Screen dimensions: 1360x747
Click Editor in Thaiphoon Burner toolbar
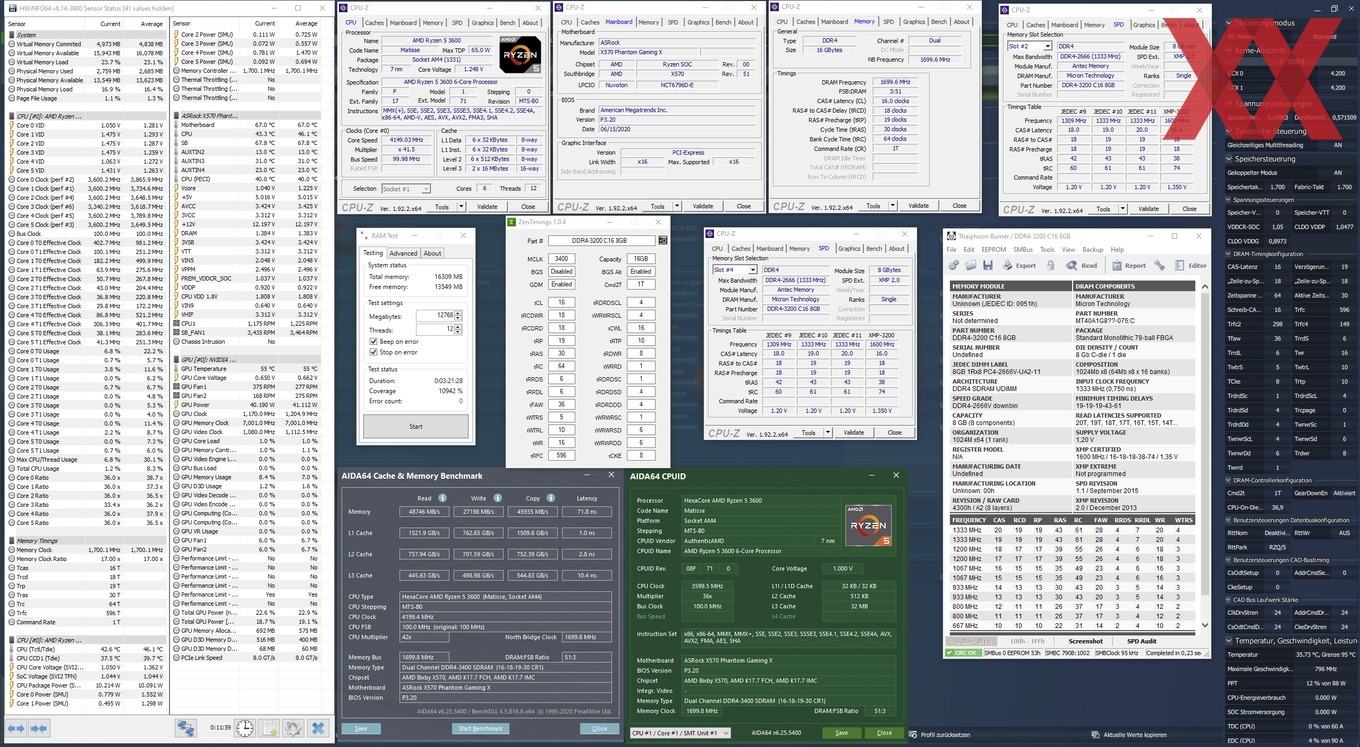pos(1190,265)
